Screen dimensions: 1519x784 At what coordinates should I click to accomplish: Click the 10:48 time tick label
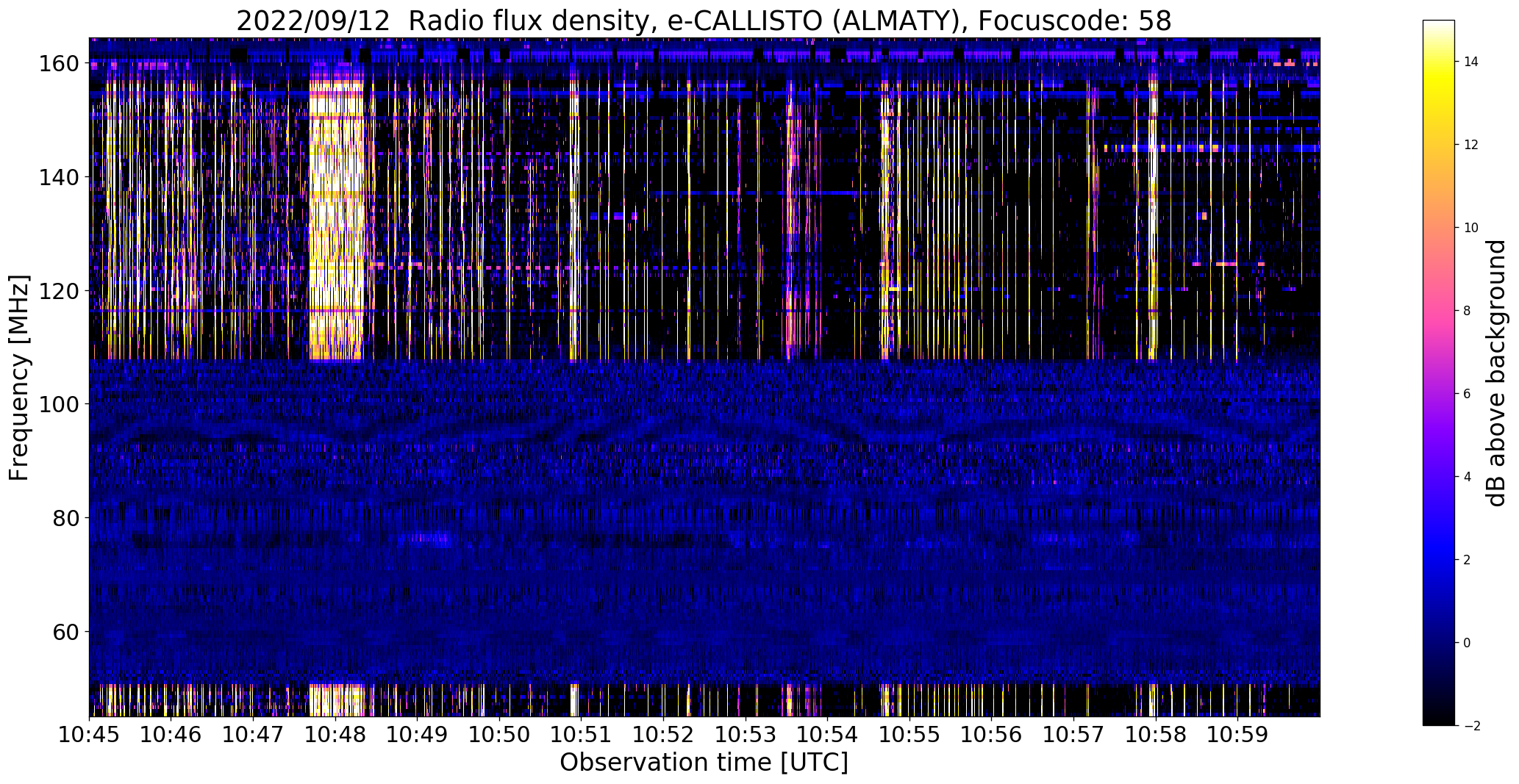click(335, 734)
